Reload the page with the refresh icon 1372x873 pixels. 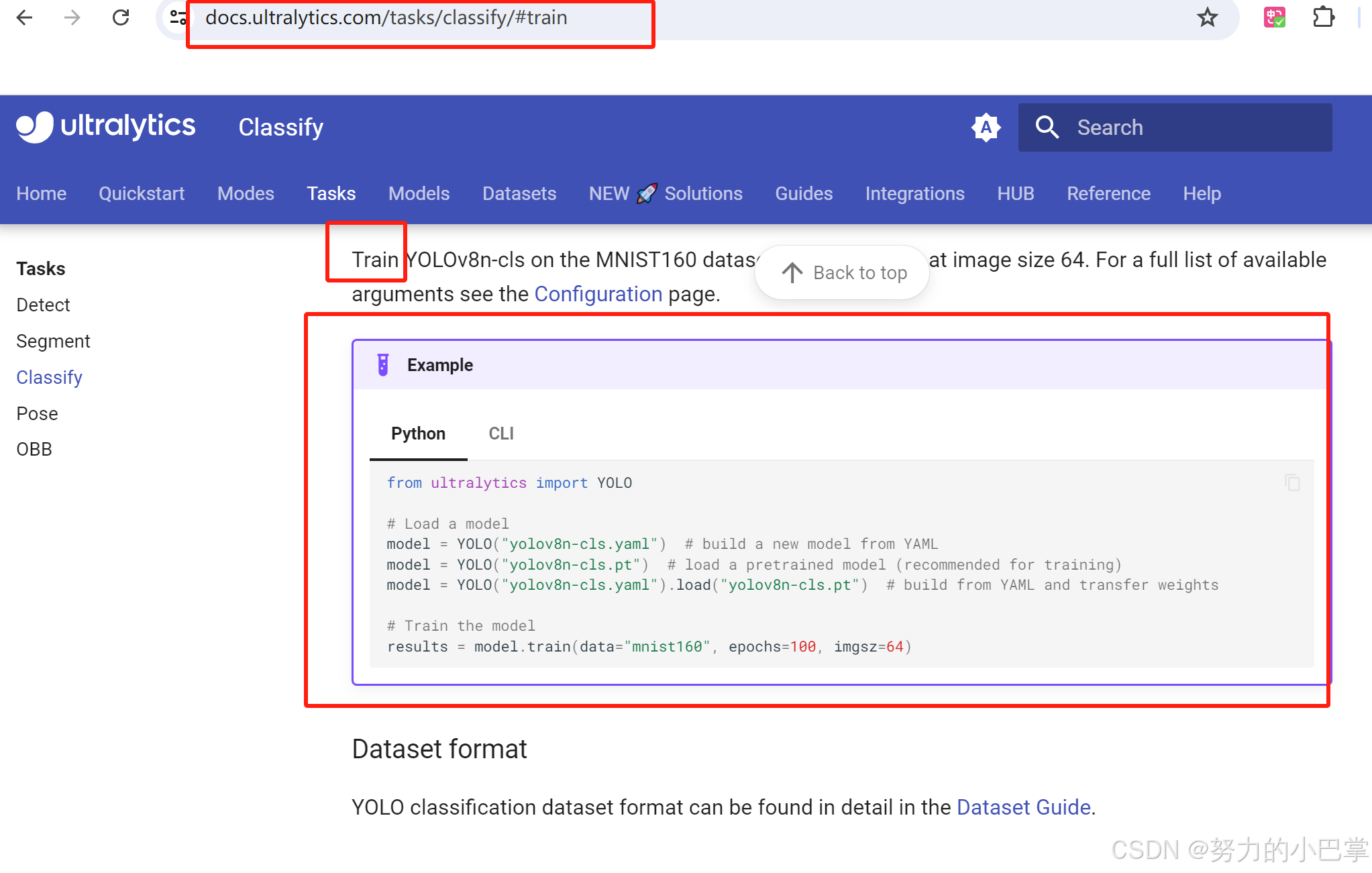(x=121, y=17)
